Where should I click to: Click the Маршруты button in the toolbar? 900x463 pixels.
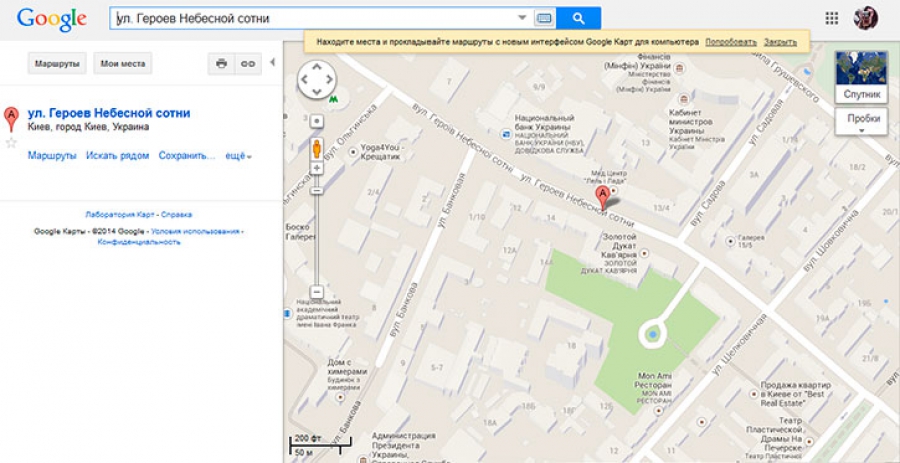coord(57,64)
